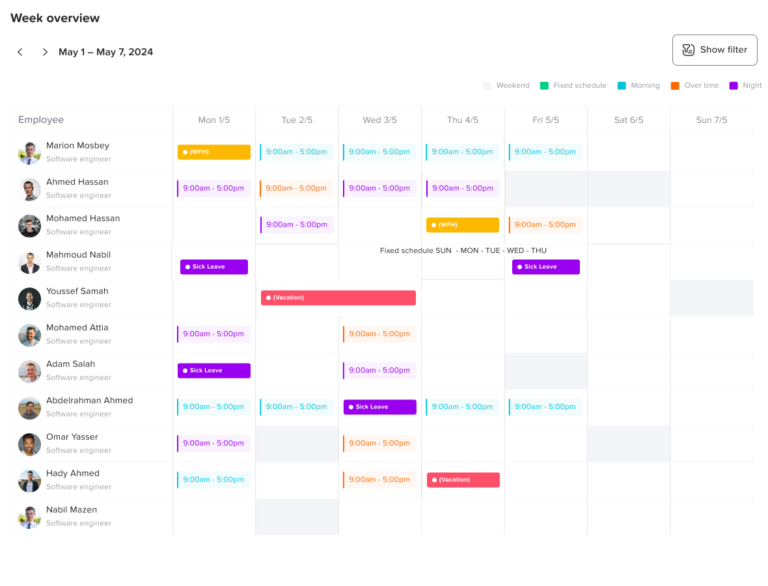Click the Show filter button
The image size is (768, 586).
point(714,50)
